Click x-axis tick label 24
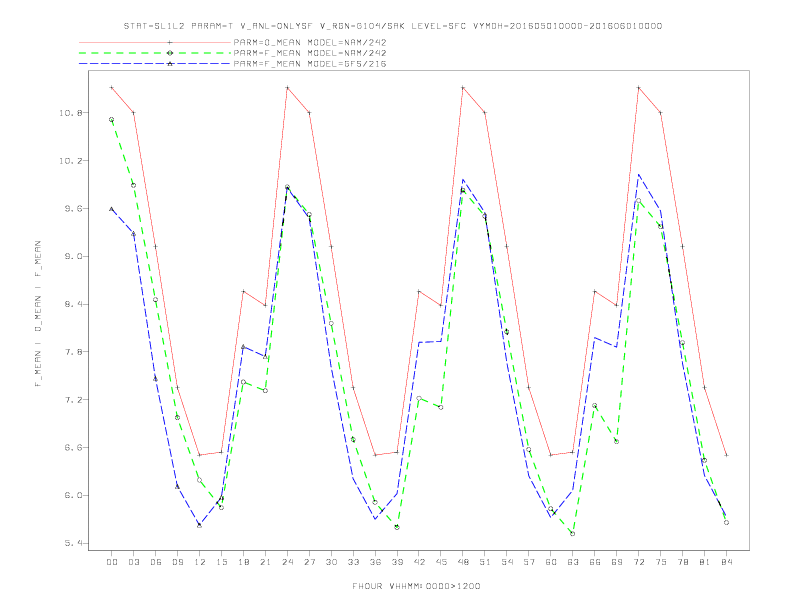This screenshot has width=792, height=612. point(287,562)
